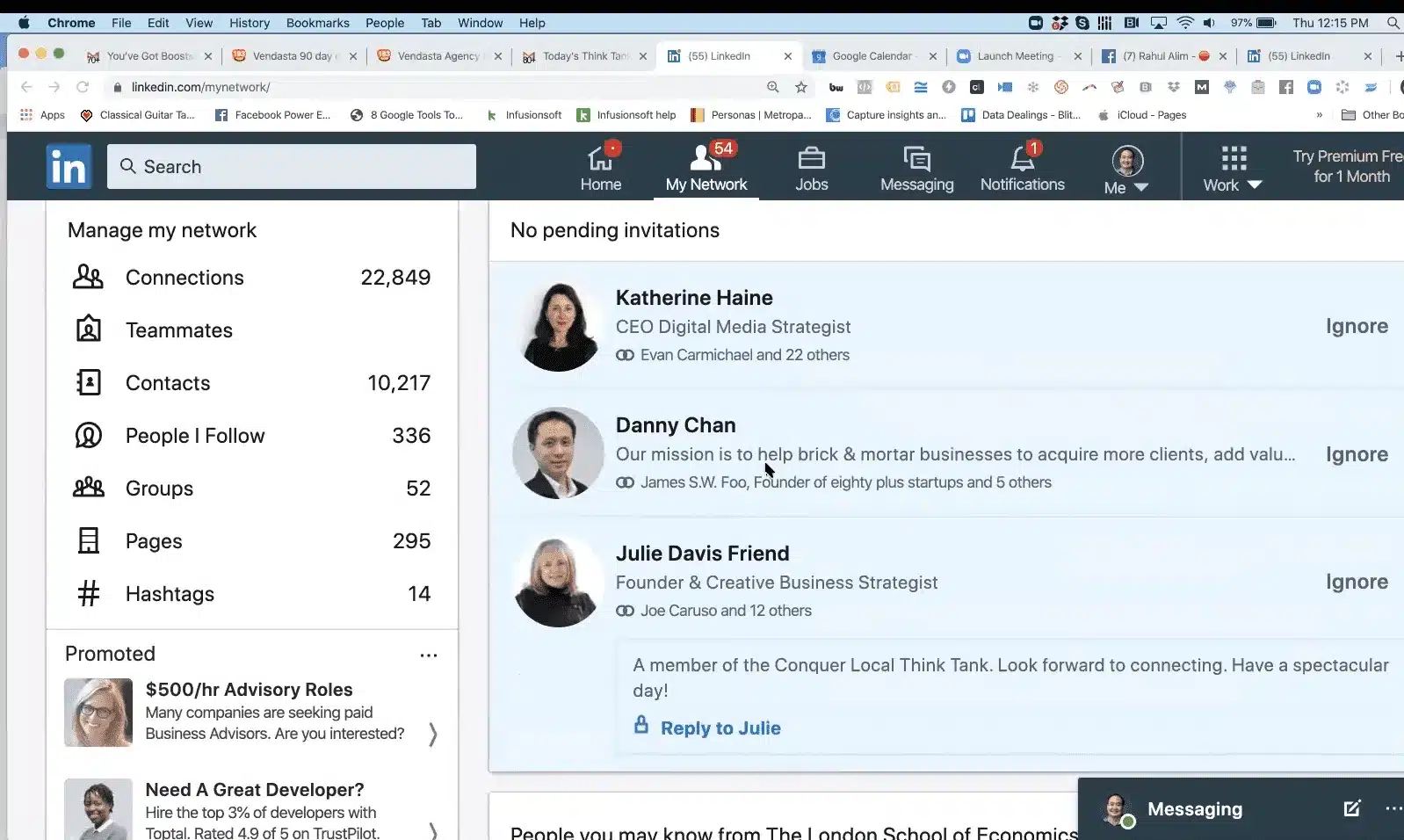Viewport: 1404px width, 840px height.
Task: Expand the Me profile dropdown
Action: click(x=1126, y=170)
